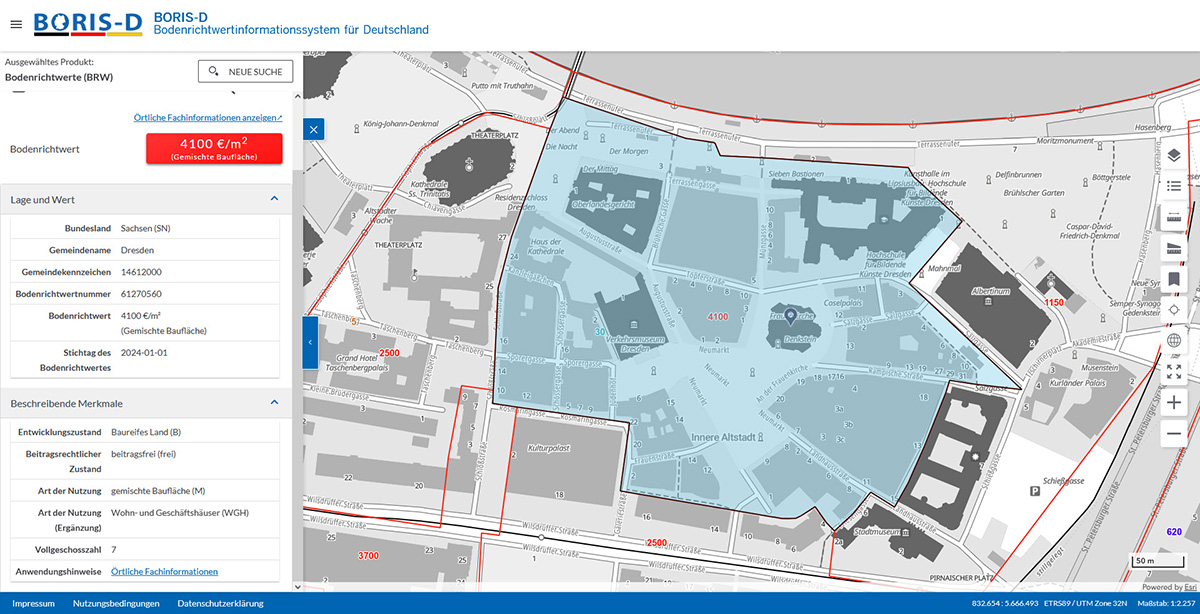
Task: Open the hamburger navigation menu
Action: (x=15, y=24)
